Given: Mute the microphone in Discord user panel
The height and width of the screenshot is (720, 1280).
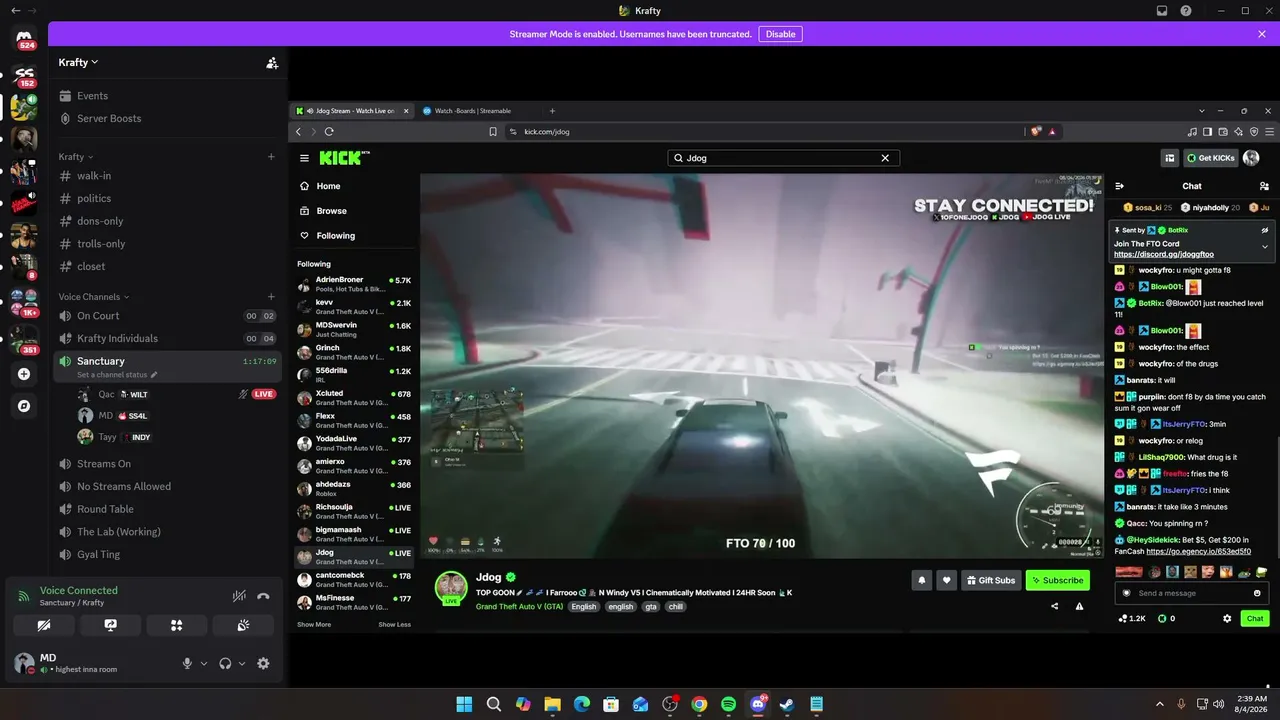Looking at the screenshot, I should click(187, 663).
